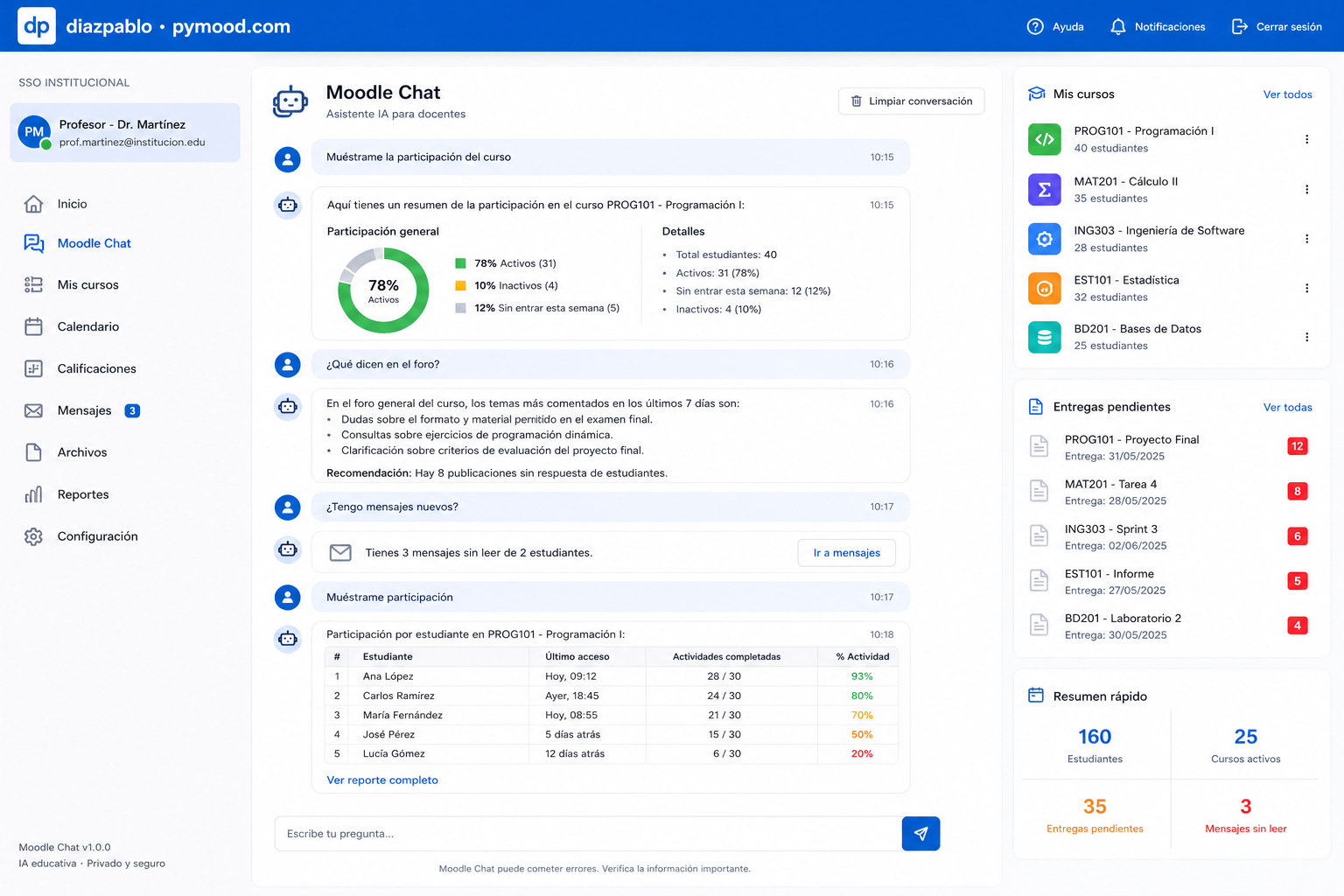
Task: Send the message with the paper plane button
Action: (x=920, y=834)
